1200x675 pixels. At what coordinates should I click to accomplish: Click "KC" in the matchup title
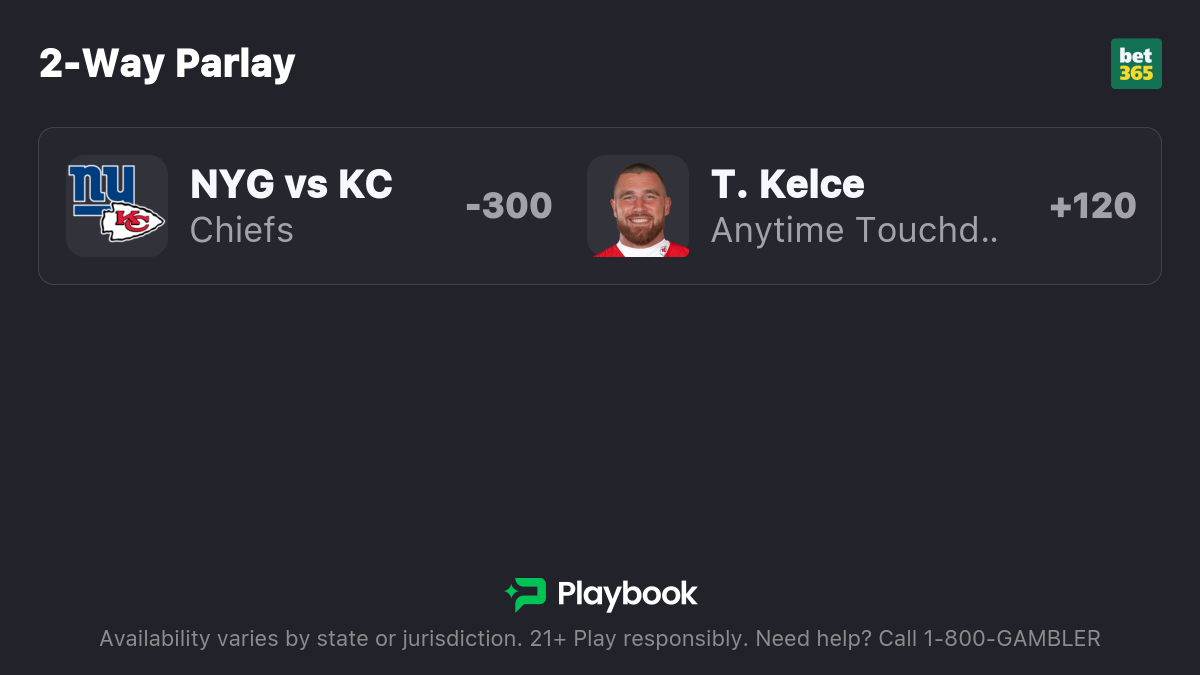[365, 184]
